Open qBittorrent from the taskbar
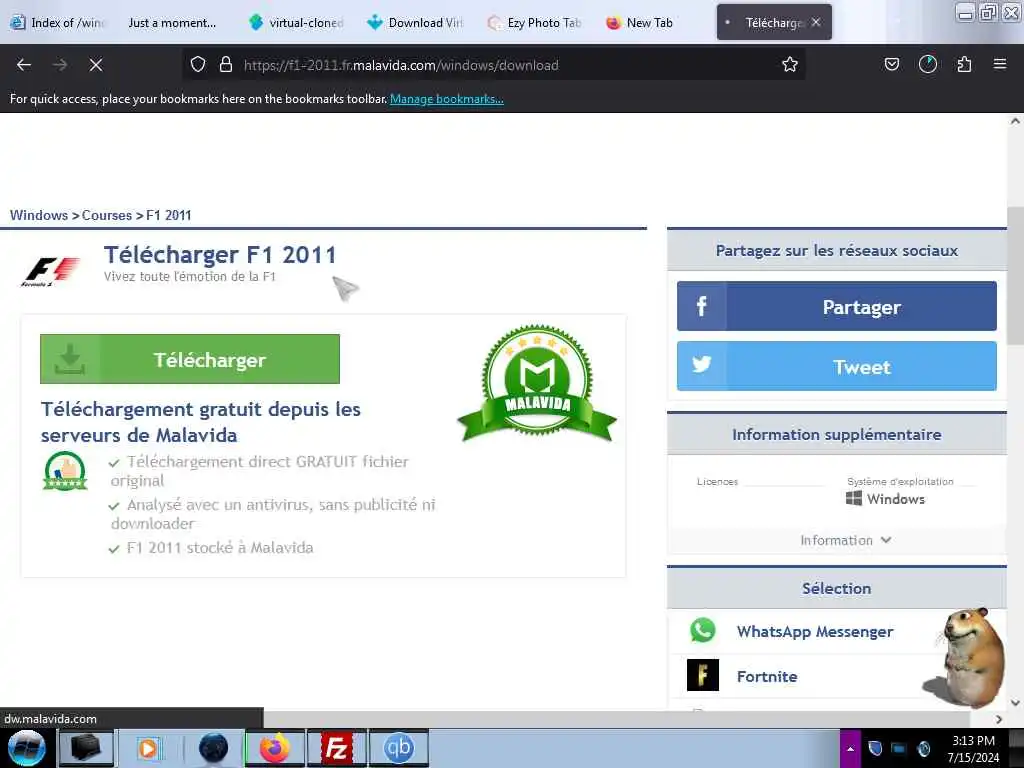Image resolution: width=1024 pixels, height=768 pixels. pos(399,748)
